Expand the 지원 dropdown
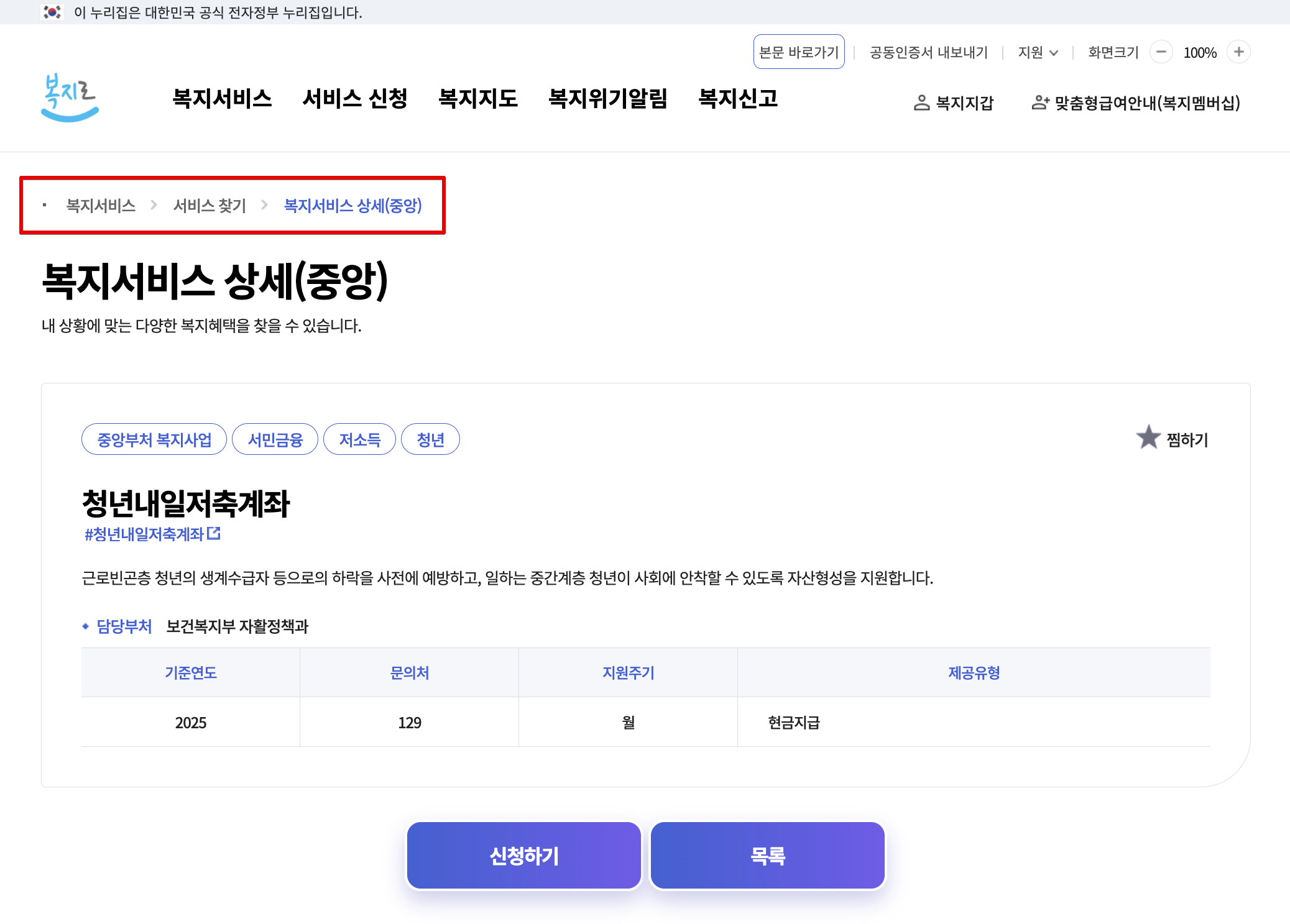The width and height of the screenshot is (1290, 924). pyautogui.click(x=1038, y=52)
